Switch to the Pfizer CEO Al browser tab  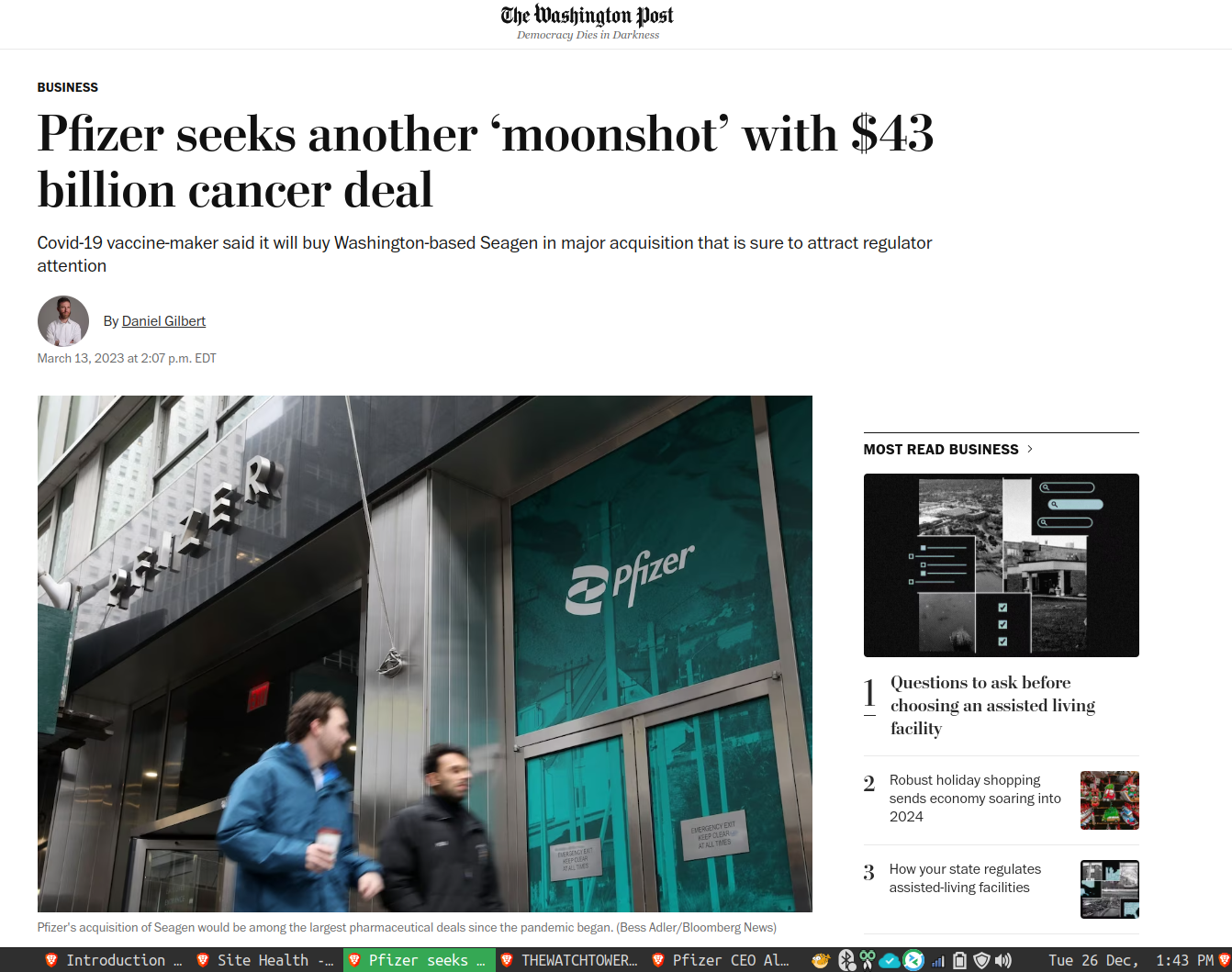coord(721,960)
